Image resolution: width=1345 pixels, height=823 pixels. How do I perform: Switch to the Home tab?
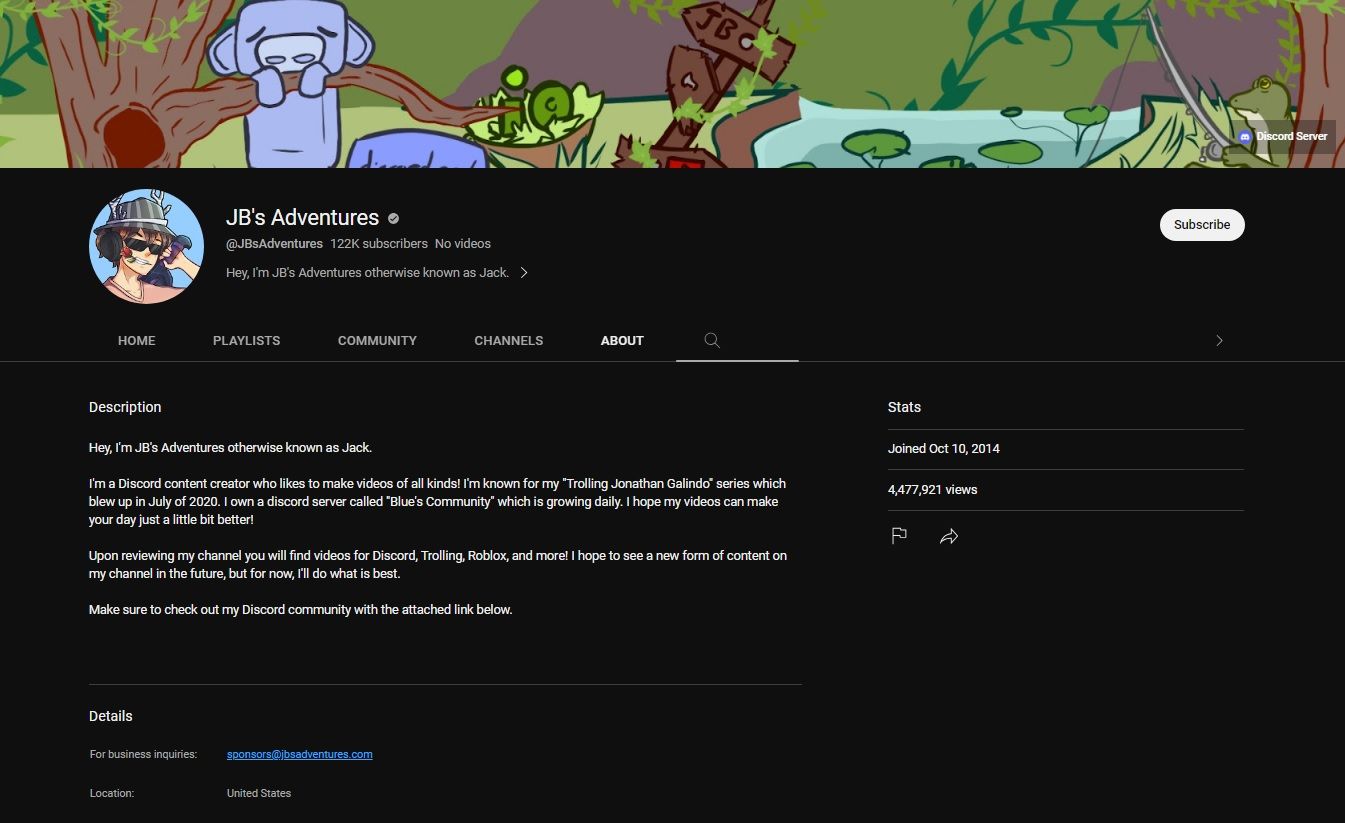pyautogui.click(x=137, y=340)
